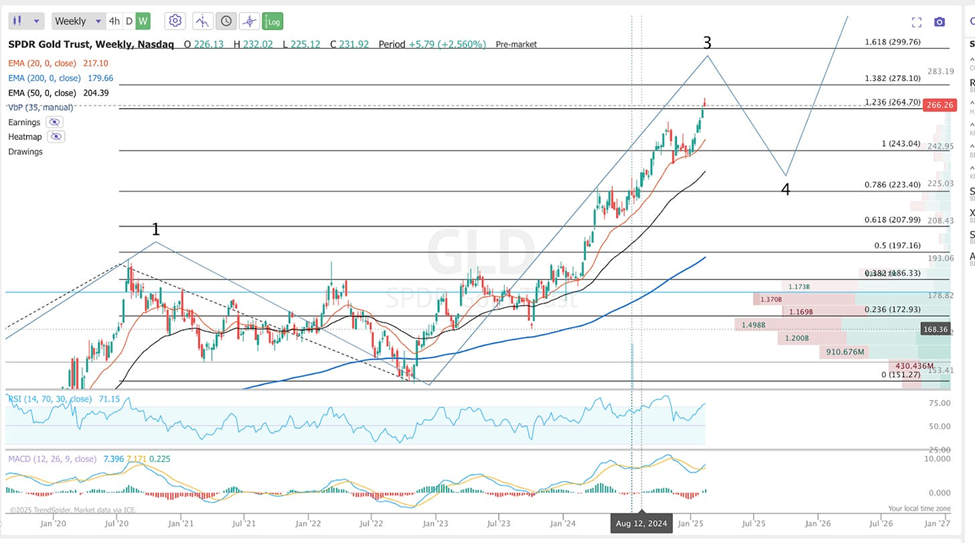Click the 1 (243.04) Fibonacci label
Screen dimensions: 975x543
point(901,144)
